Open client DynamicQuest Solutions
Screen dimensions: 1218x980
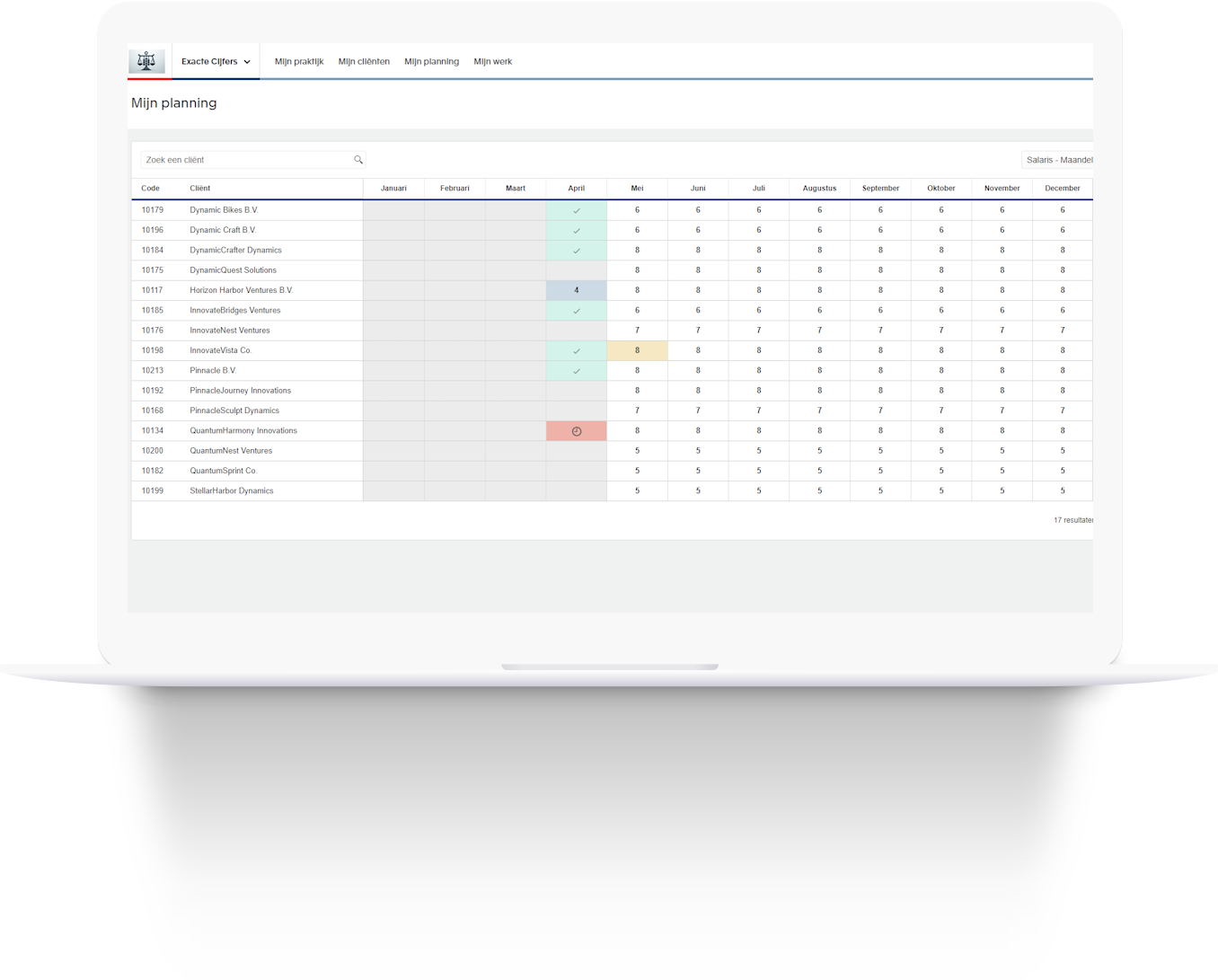point(233,270)
